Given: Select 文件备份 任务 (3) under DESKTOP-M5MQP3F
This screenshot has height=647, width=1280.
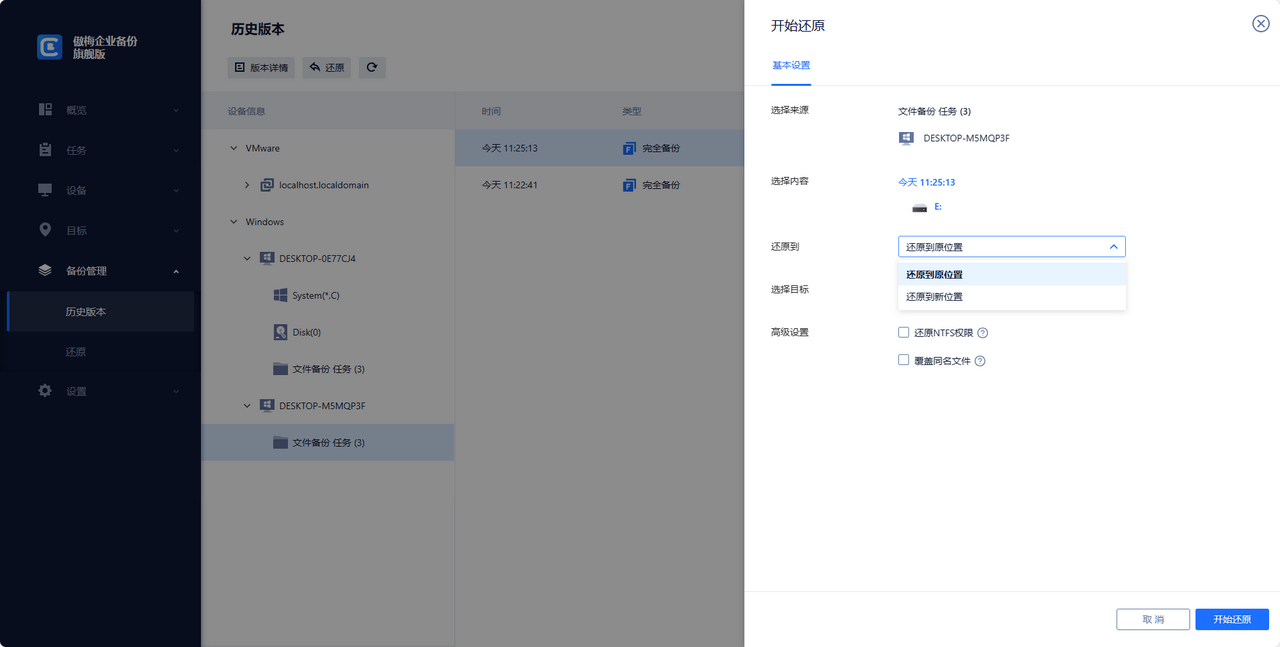Looking at the screenshot, I should (x=328, y=443).
